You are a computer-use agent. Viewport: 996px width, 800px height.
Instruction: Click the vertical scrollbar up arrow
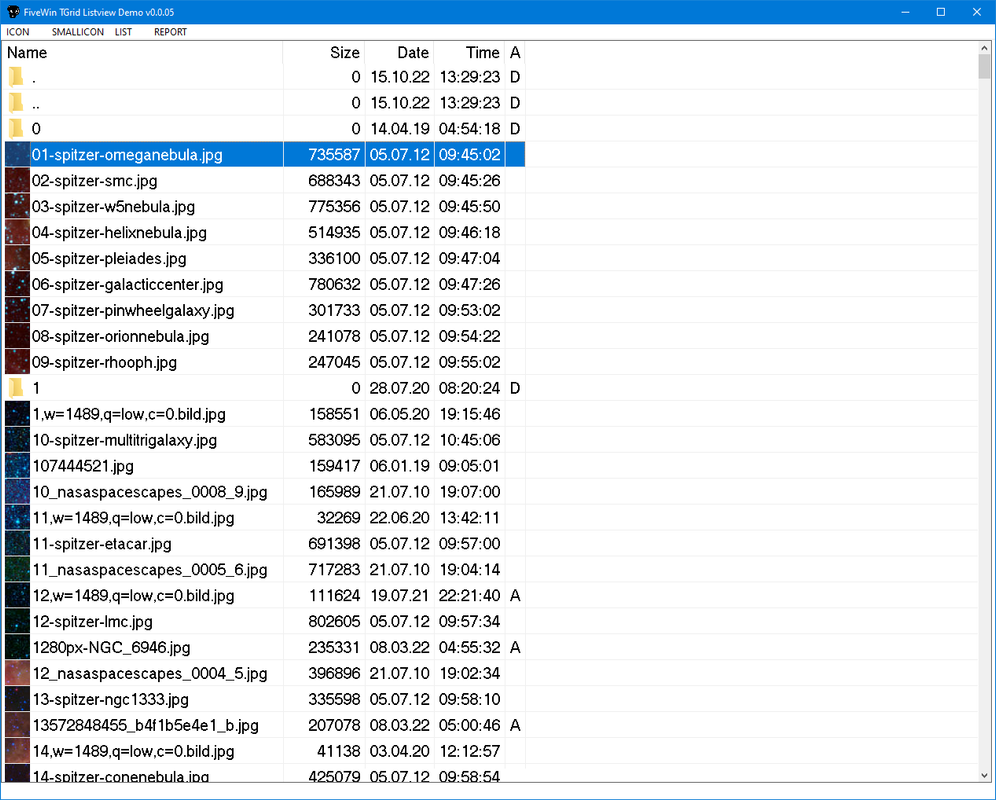tap(984, 48)
